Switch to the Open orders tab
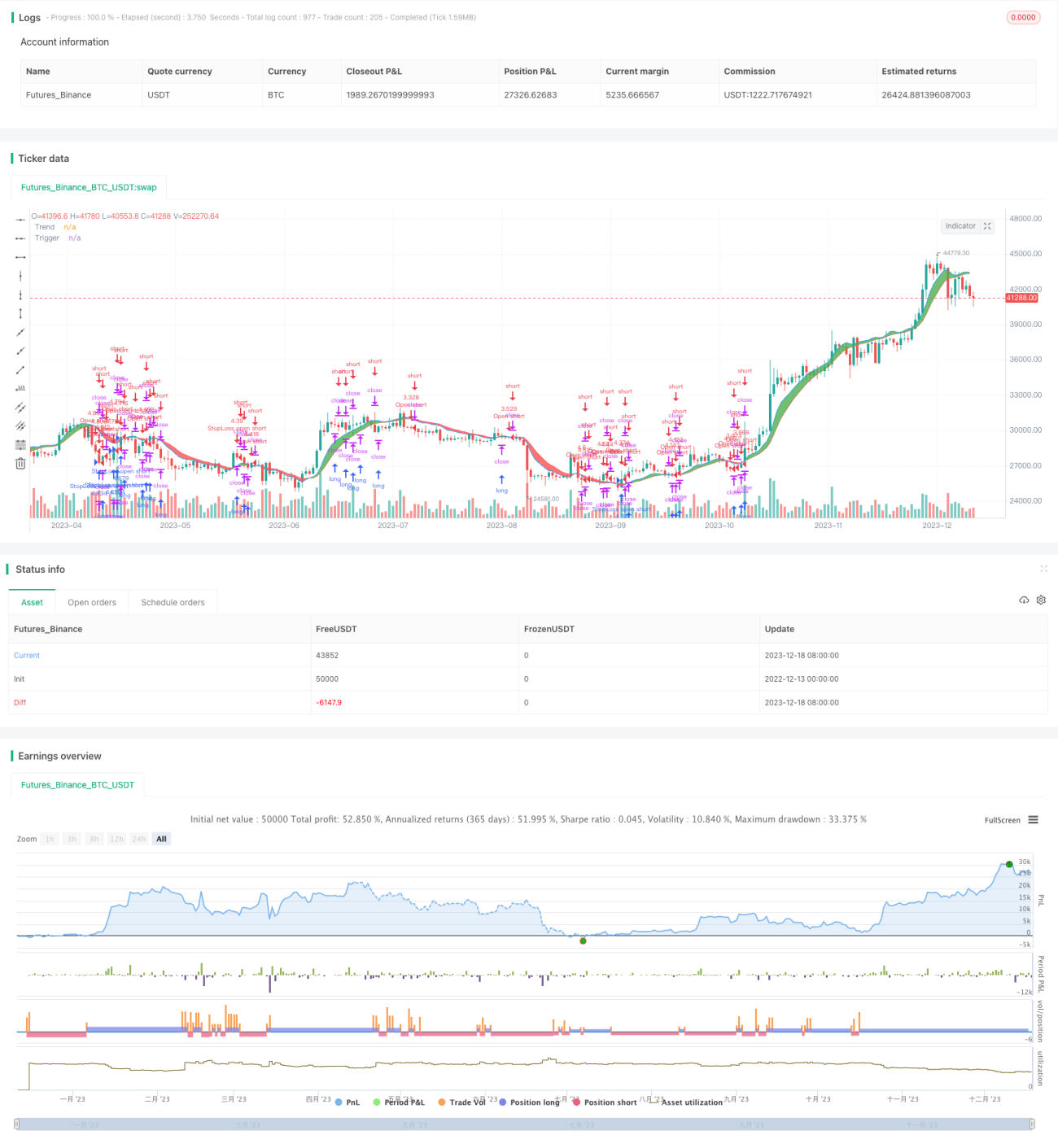1058x1148 pixels. tap(92, 603)
